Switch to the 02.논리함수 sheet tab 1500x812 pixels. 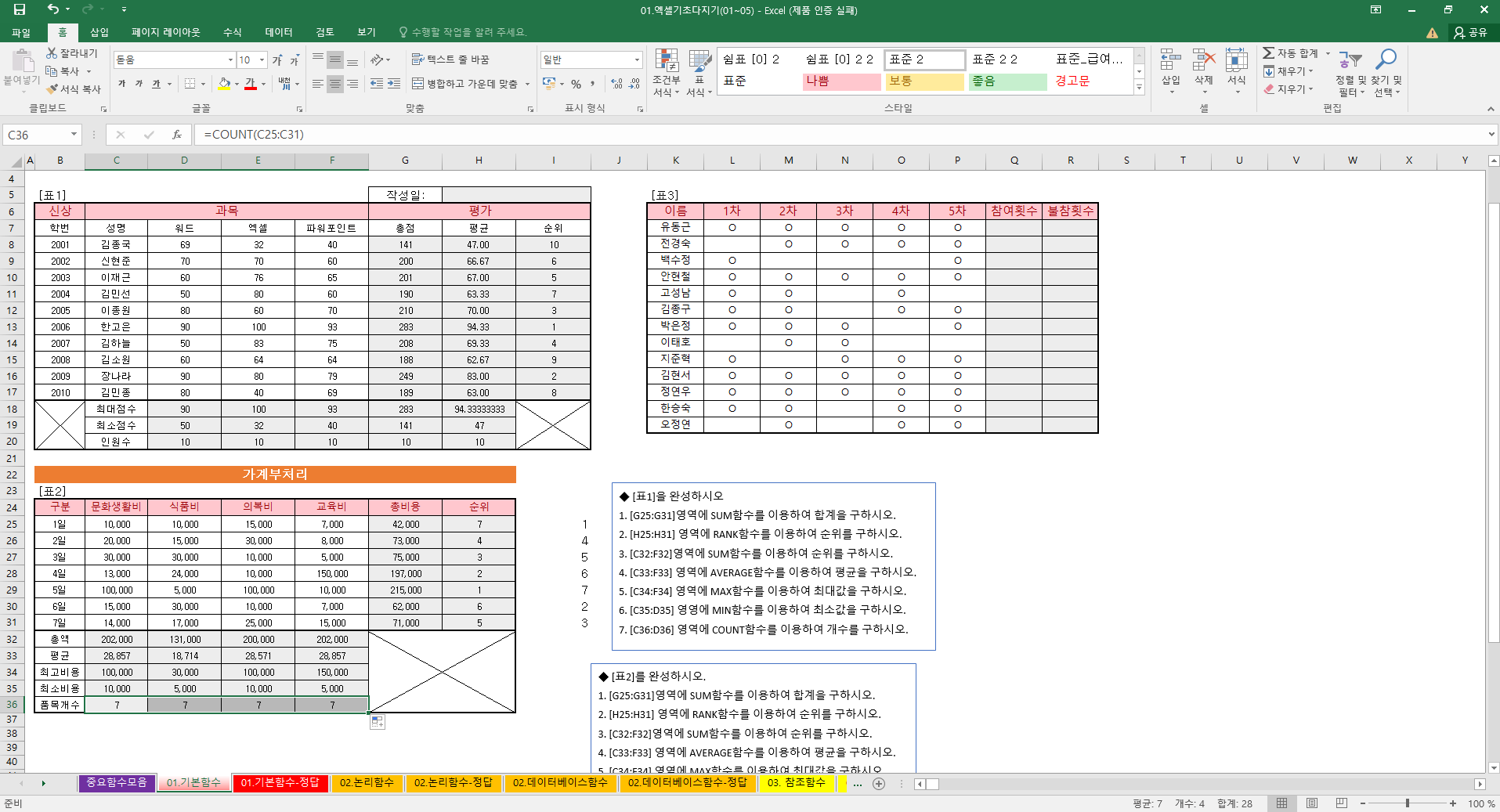point(366,782)
